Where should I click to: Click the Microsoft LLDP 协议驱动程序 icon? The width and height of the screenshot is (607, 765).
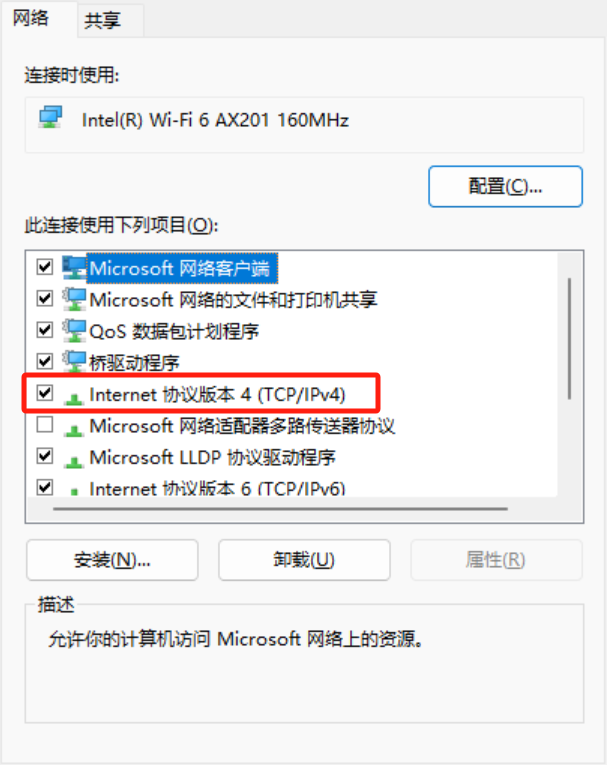click(x=74, y=461)
